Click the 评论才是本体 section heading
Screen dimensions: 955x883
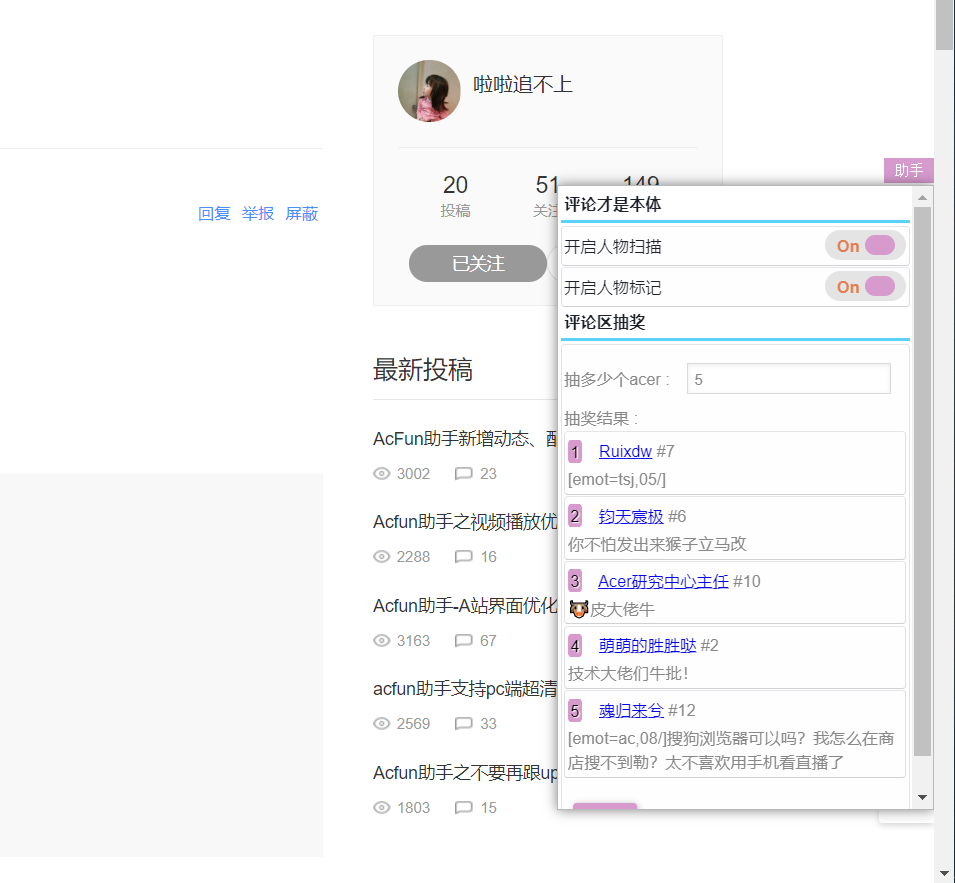(613, 204)
